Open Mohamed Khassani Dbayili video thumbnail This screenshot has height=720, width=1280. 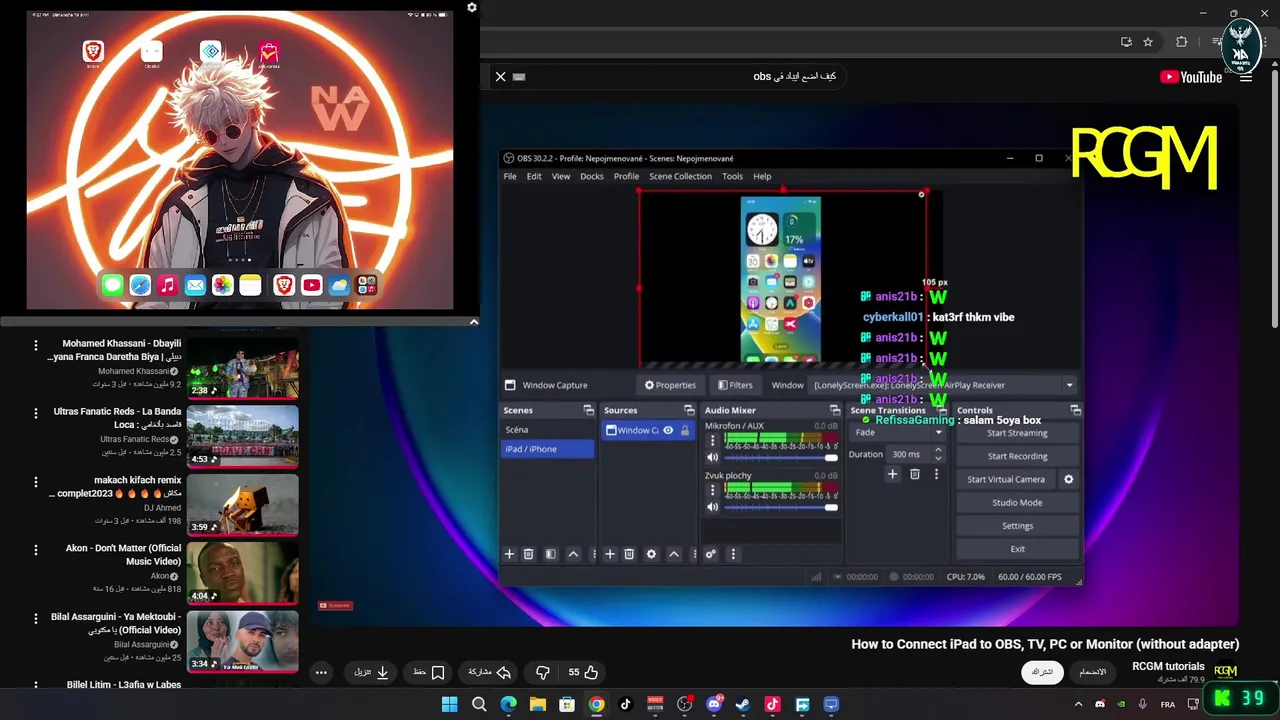(x=242, y=369)
